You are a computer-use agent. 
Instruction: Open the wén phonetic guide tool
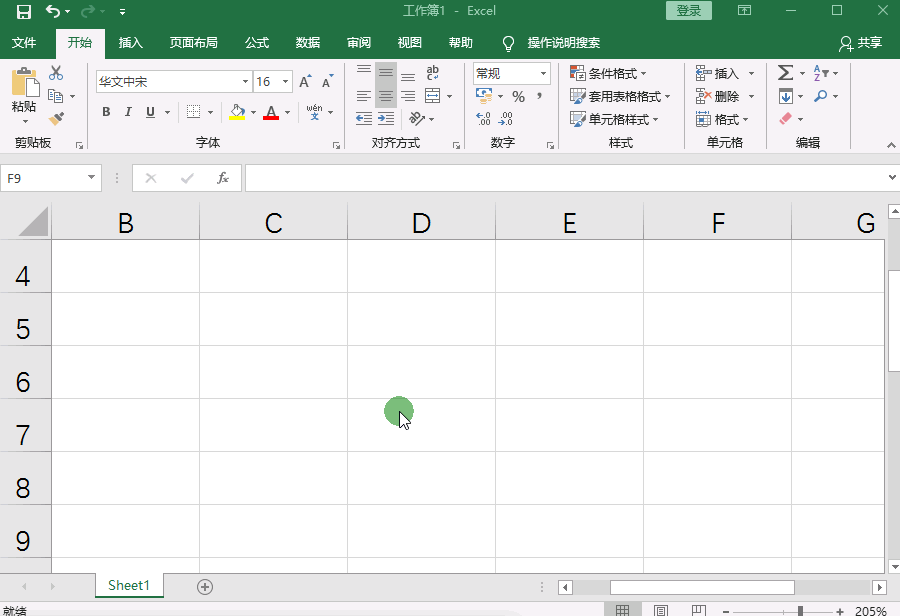pos(315,112)
